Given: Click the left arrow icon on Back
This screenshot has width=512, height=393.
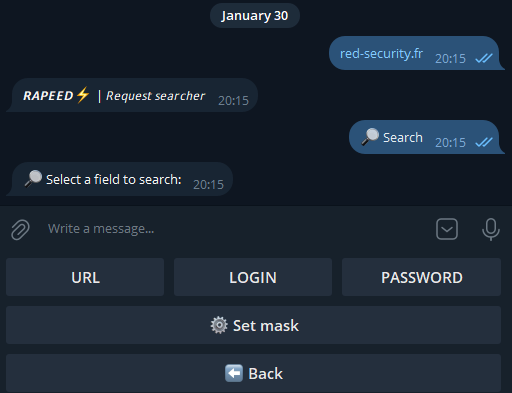Looking at the screenshot, I should point(234,373).
